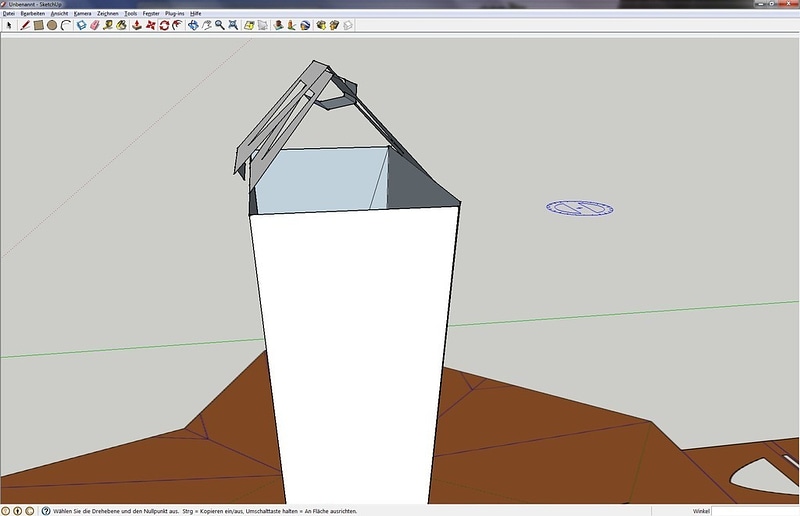800x516 pixels.
Task: Click the credits status bar icon
Action: [18, 511]
